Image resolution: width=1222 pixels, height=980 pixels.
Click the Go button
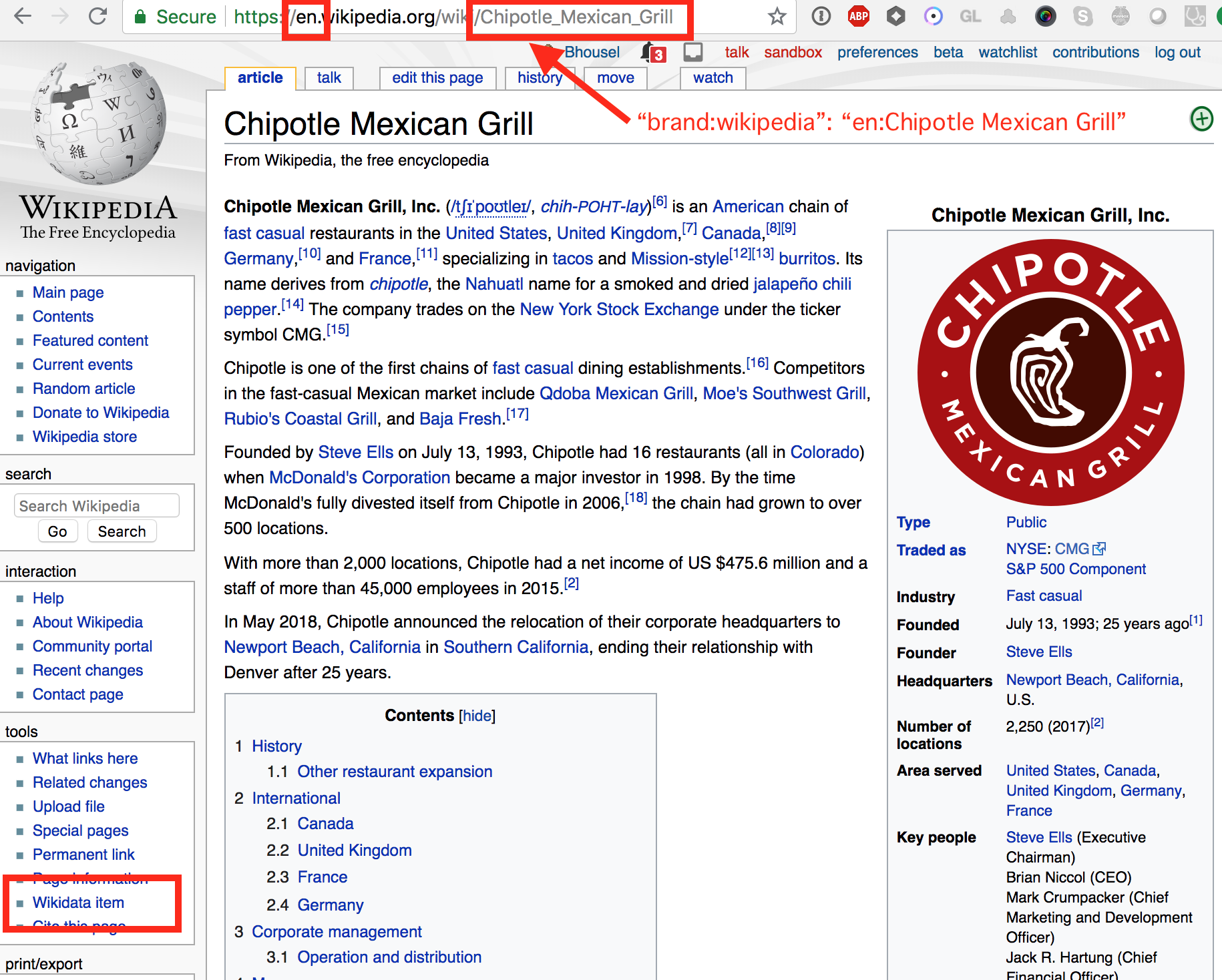point(57,531)
